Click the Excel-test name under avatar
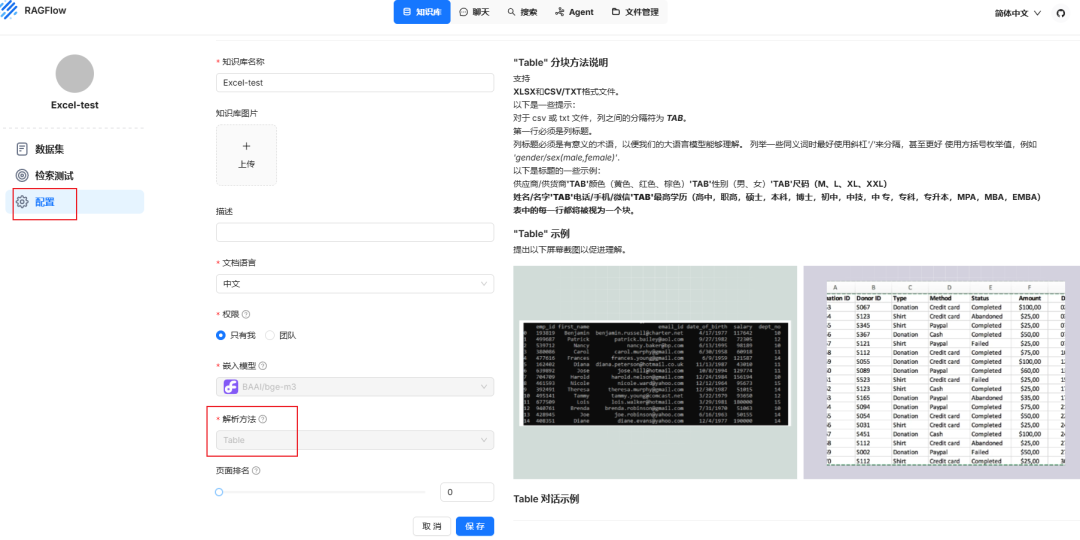This screenshot has width=1080, height=540. pos(74,105)
